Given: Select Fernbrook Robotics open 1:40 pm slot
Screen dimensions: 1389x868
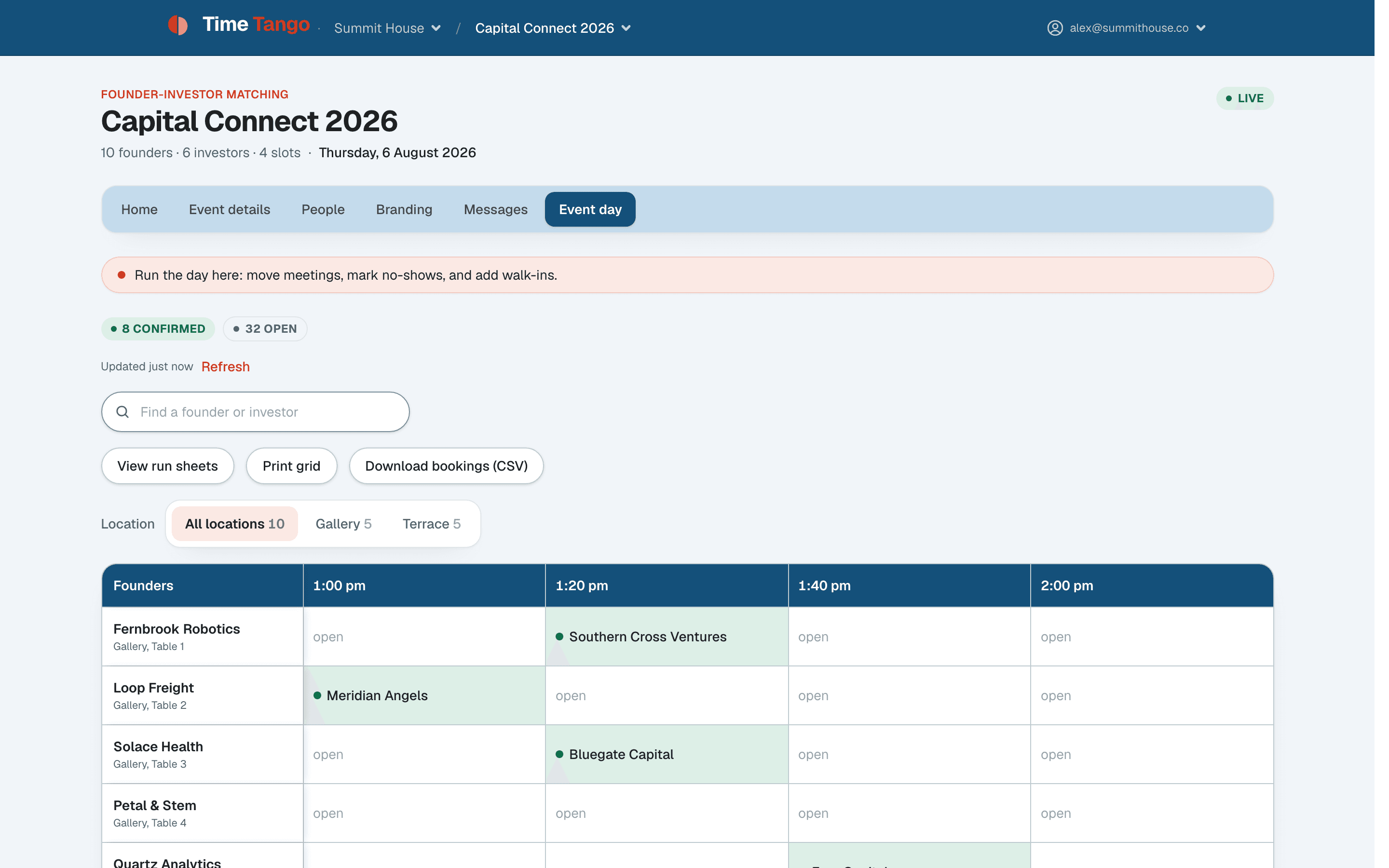Looking at the screenshot, I should (x=910, y=637).
